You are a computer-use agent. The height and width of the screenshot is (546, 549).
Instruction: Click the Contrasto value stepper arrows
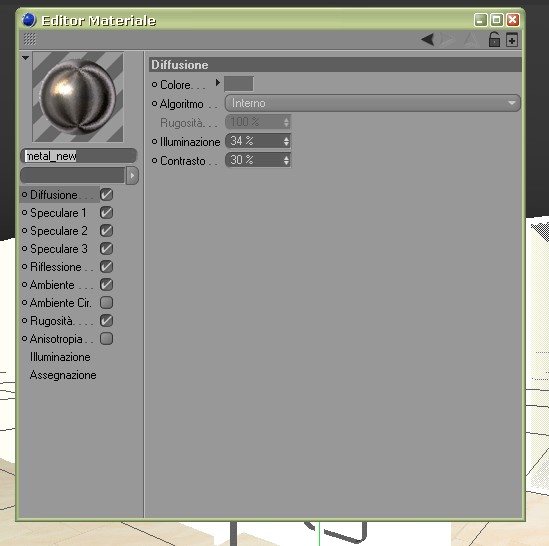click(x=286, y=160)
